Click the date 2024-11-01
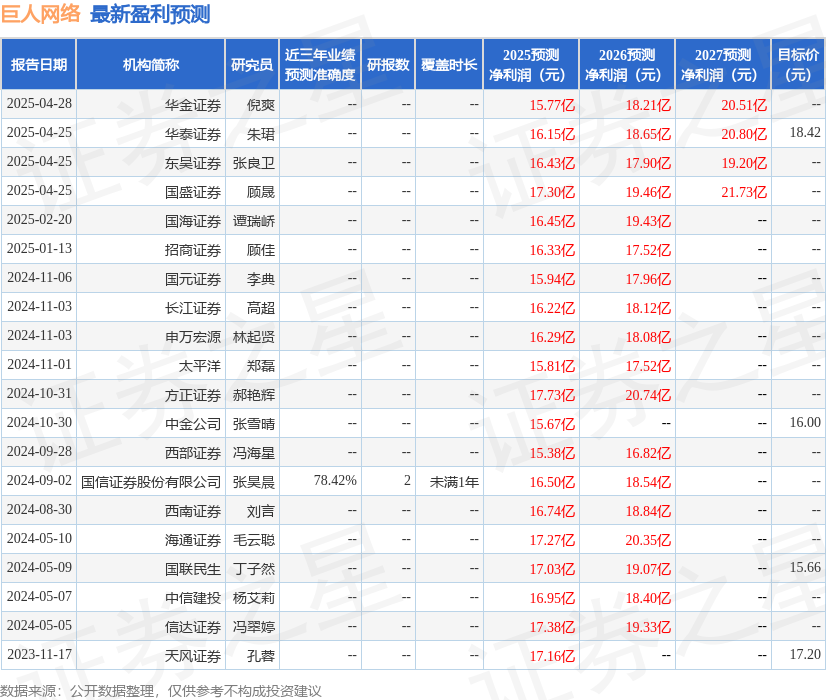This screenshot has height=700, width=826. [x=40, y=364]
